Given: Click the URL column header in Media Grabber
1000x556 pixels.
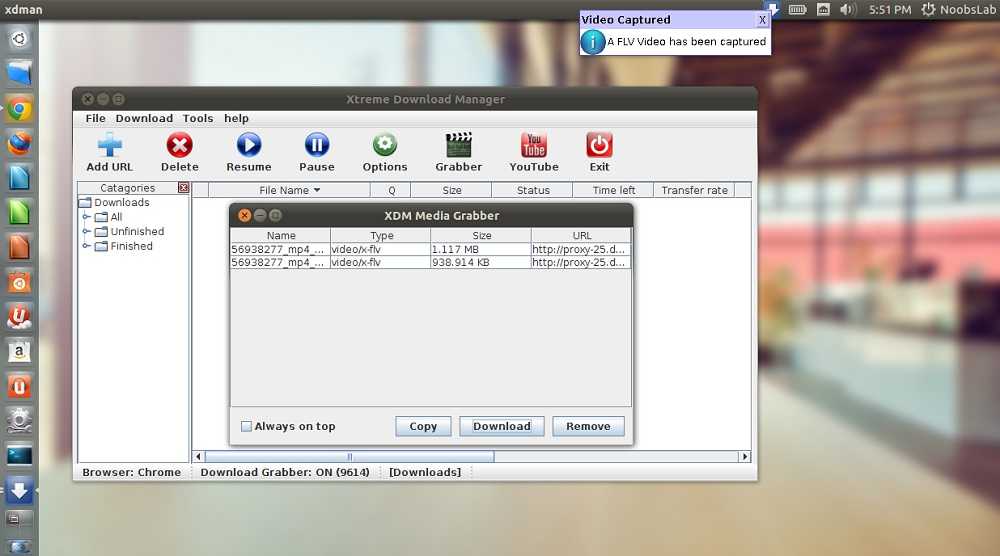Looking at the screenshot, I should click(x=582, y=235).
